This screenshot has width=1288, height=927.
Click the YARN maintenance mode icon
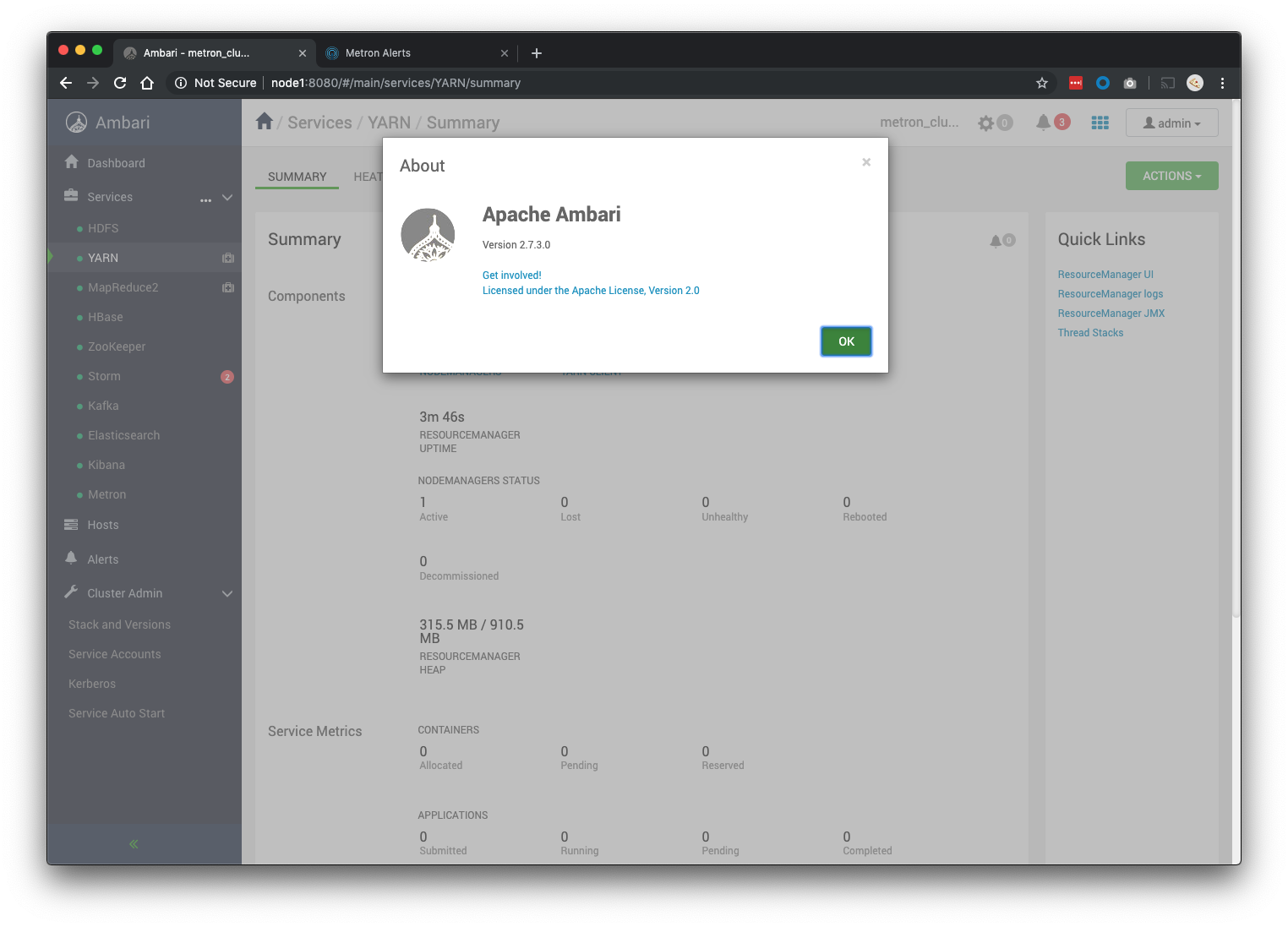228,258
